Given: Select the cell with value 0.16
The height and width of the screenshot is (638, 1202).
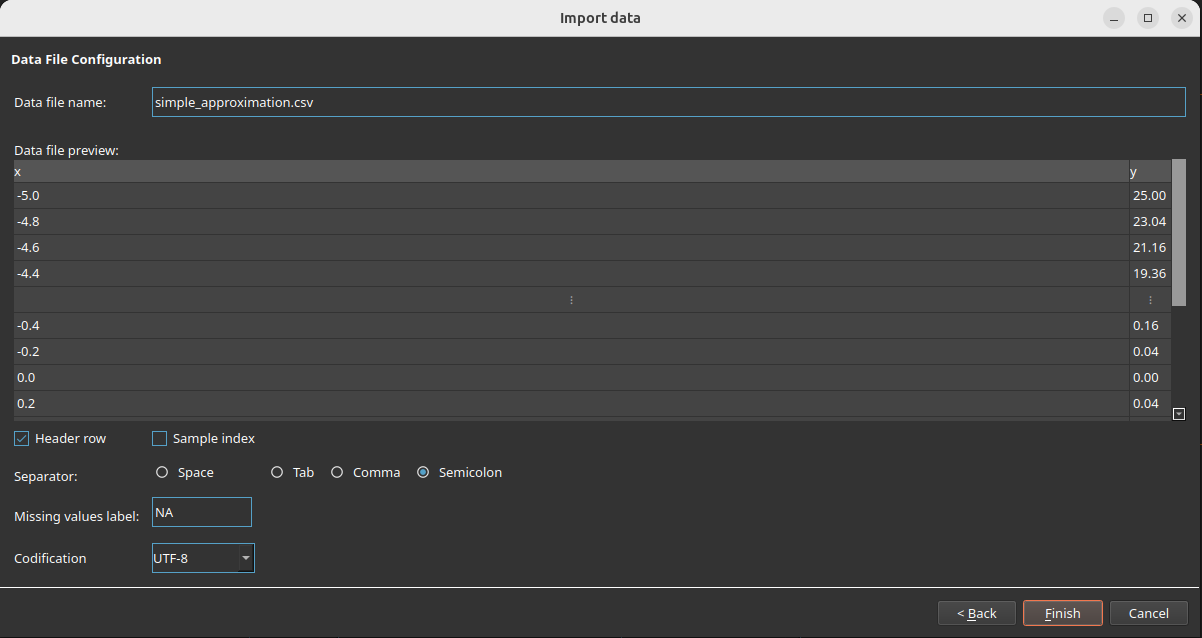Looking at the screenshot, I should pos(1149,326).
